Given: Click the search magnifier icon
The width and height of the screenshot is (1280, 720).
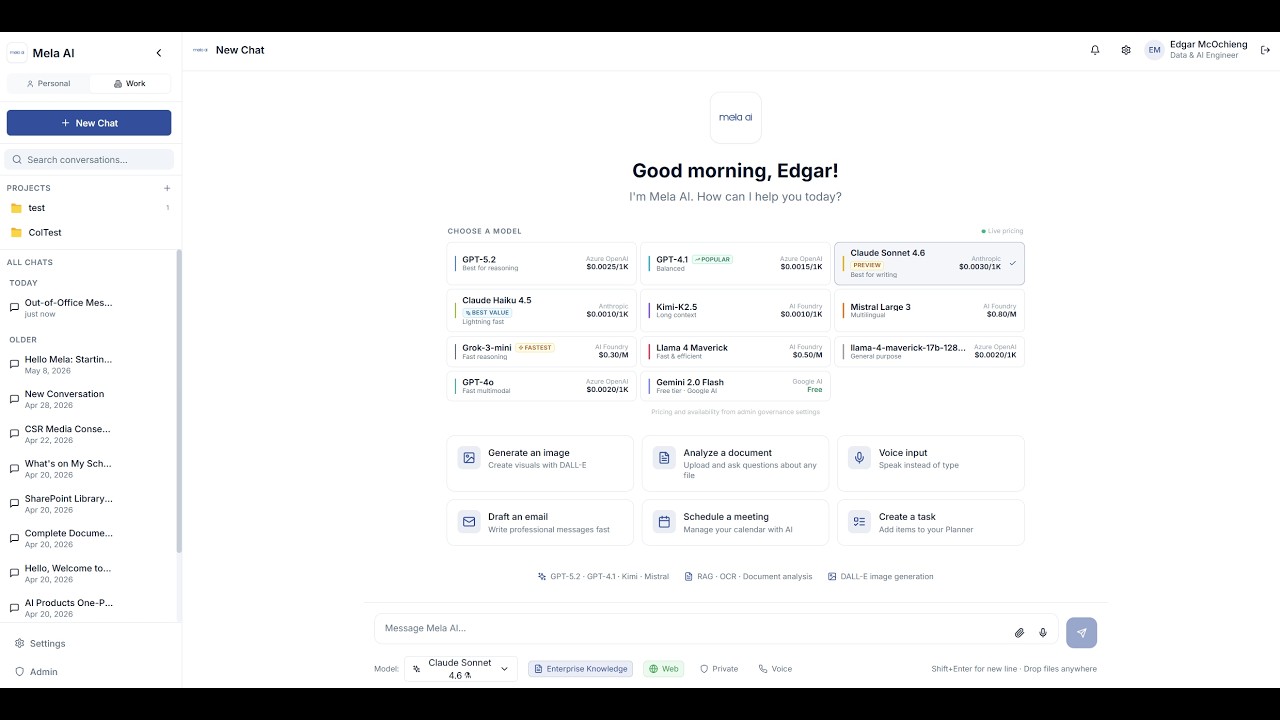Looking at the screenshot, I should pos(17,160).
